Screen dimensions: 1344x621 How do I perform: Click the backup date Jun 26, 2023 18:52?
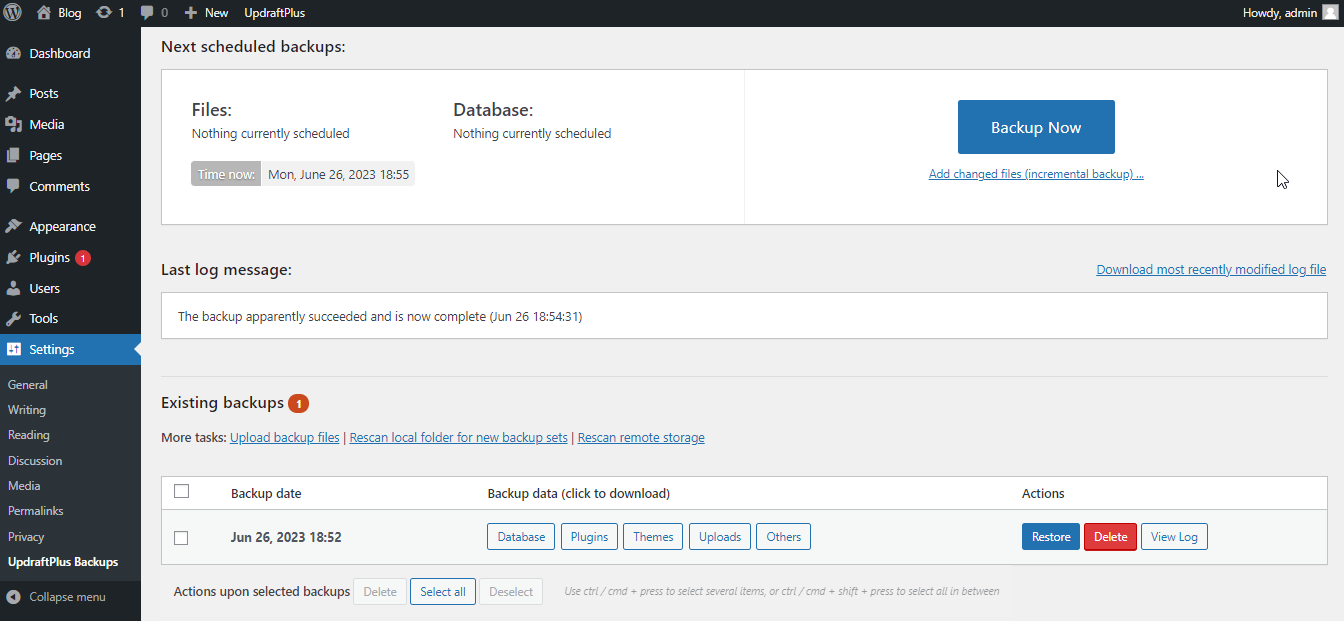coord(286,537)
